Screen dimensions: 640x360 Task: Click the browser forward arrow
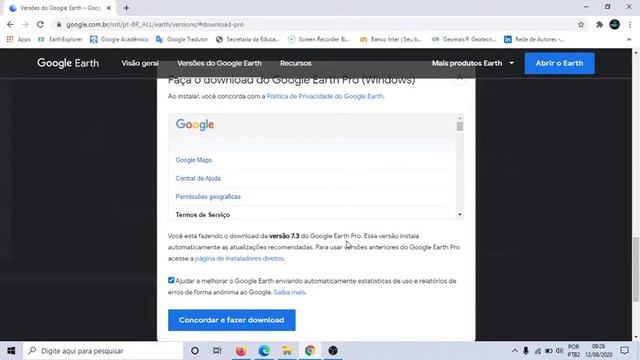click(x=25, y=24)
